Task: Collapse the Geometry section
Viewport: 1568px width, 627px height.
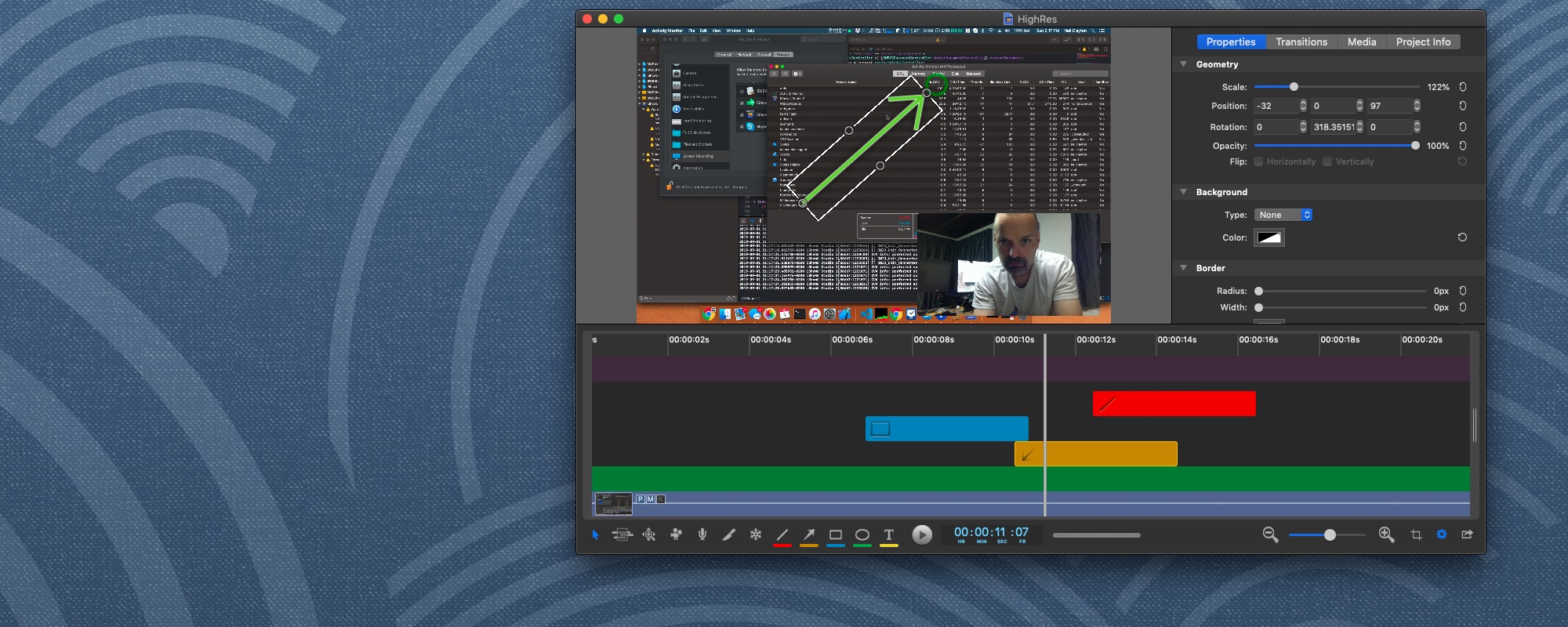Action: pos(1184,64)
